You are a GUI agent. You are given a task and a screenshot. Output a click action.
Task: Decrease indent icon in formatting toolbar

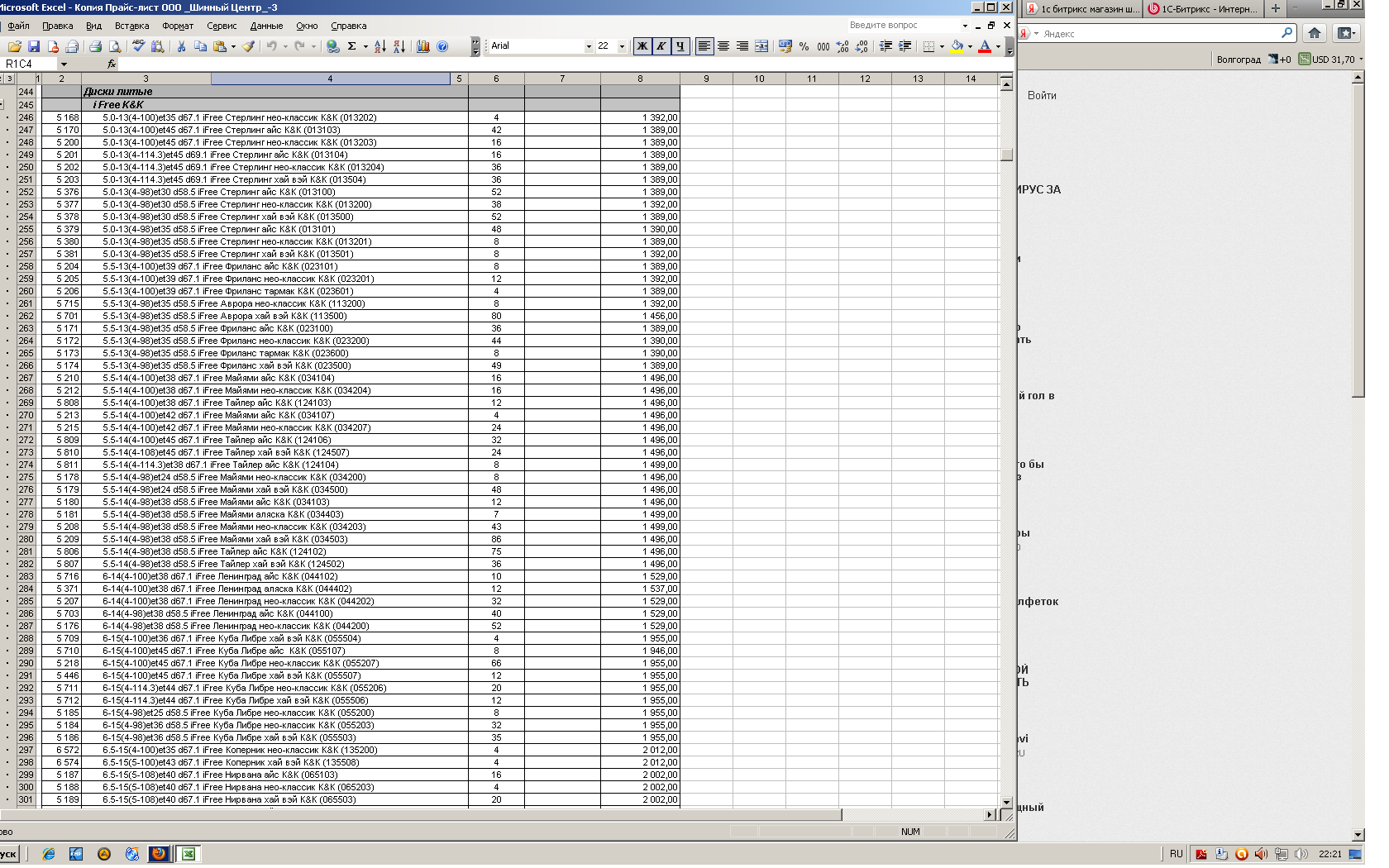tap(885, 46)
